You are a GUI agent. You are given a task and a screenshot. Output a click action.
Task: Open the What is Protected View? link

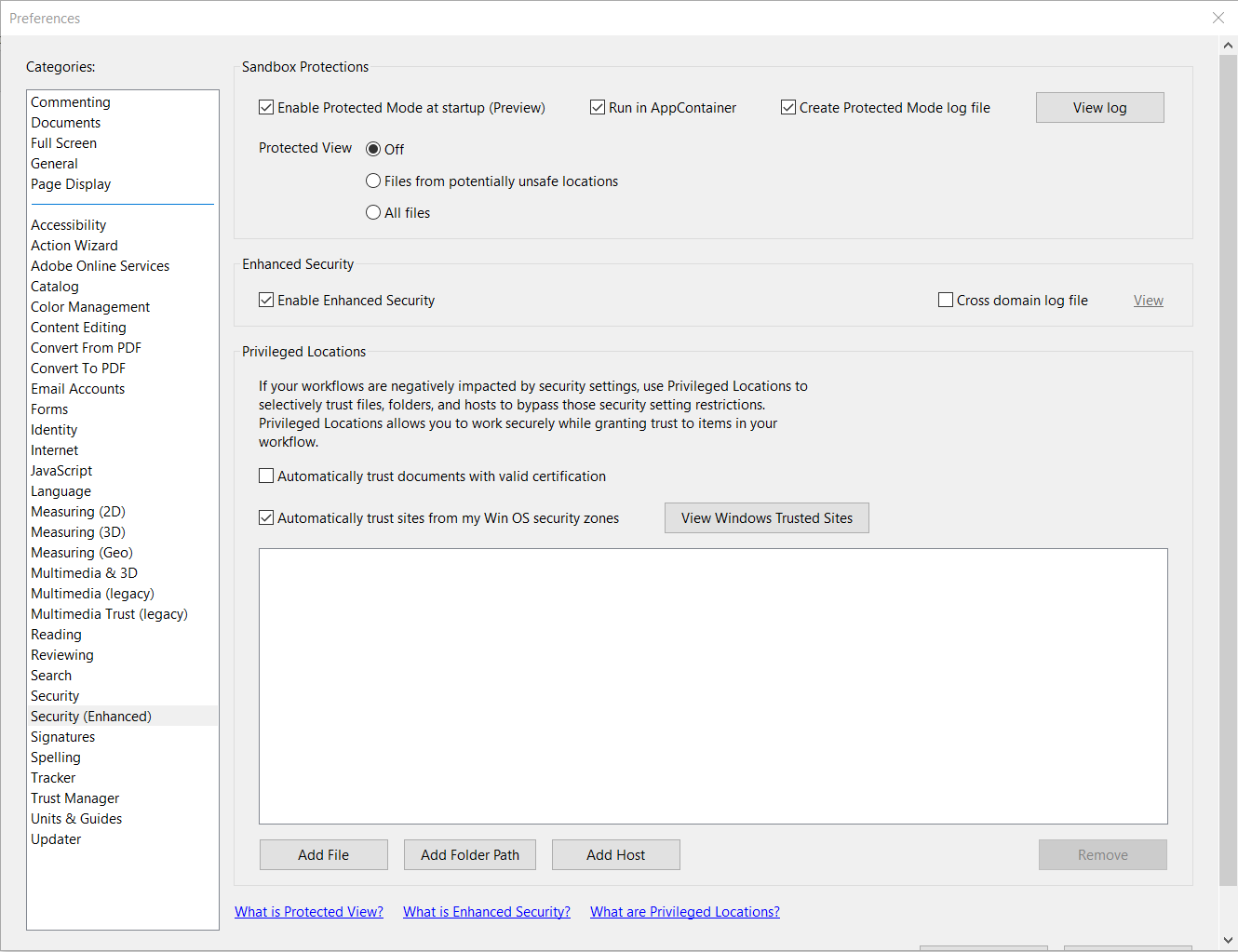point(309,911)
